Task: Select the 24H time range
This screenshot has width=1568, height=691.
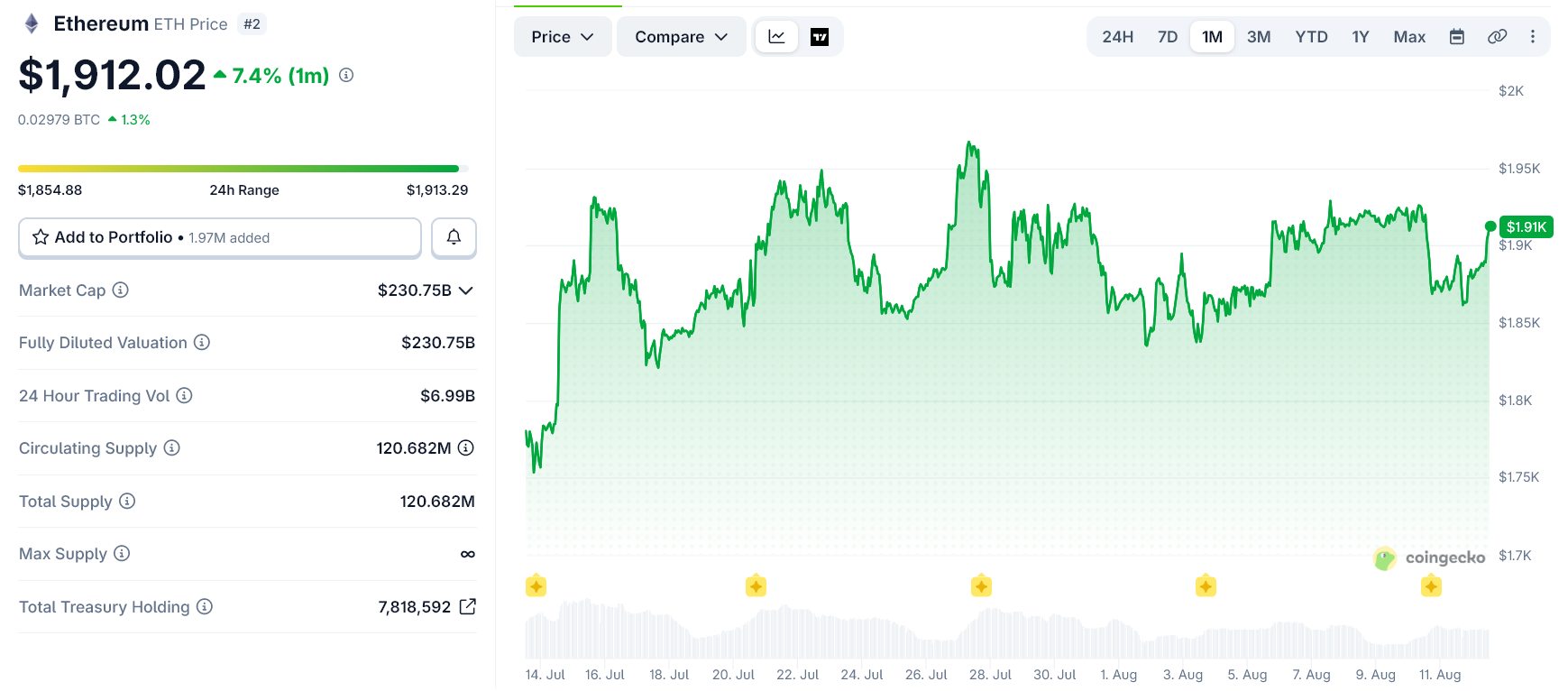Action: pos(1118,37)
